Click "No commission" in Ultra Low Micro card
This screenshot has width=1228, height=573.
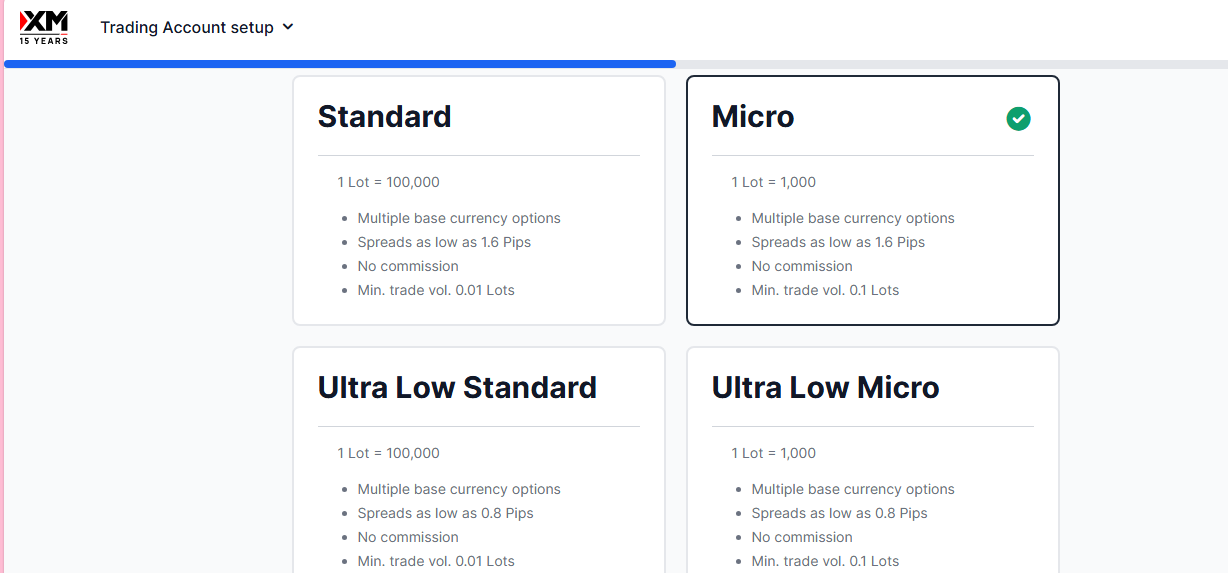coord(802,537)
